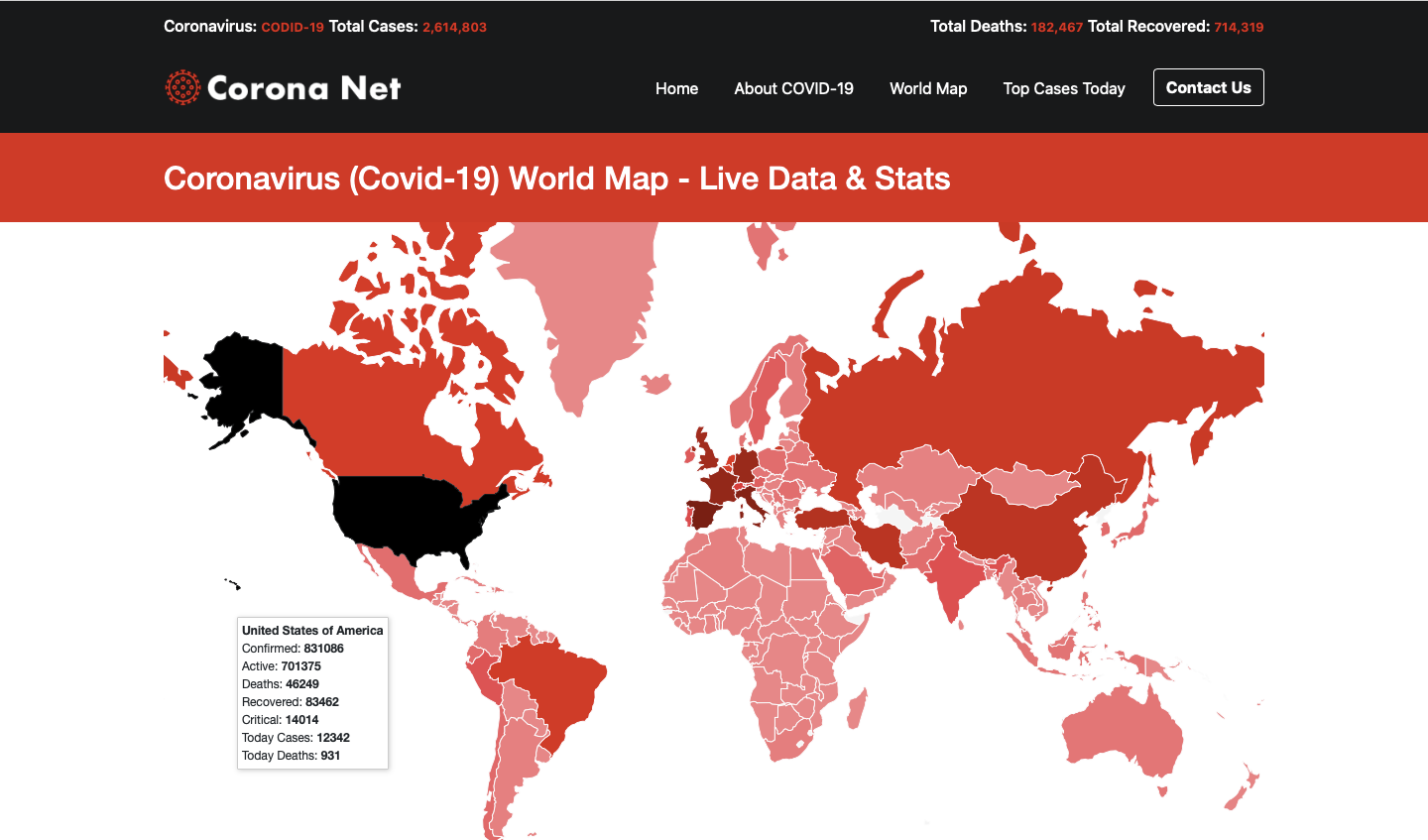Viewport: 1428px width, 840px height.
Task: Open the About COVID-19 page
Action: pyautogui.click(x=793, y=88)
